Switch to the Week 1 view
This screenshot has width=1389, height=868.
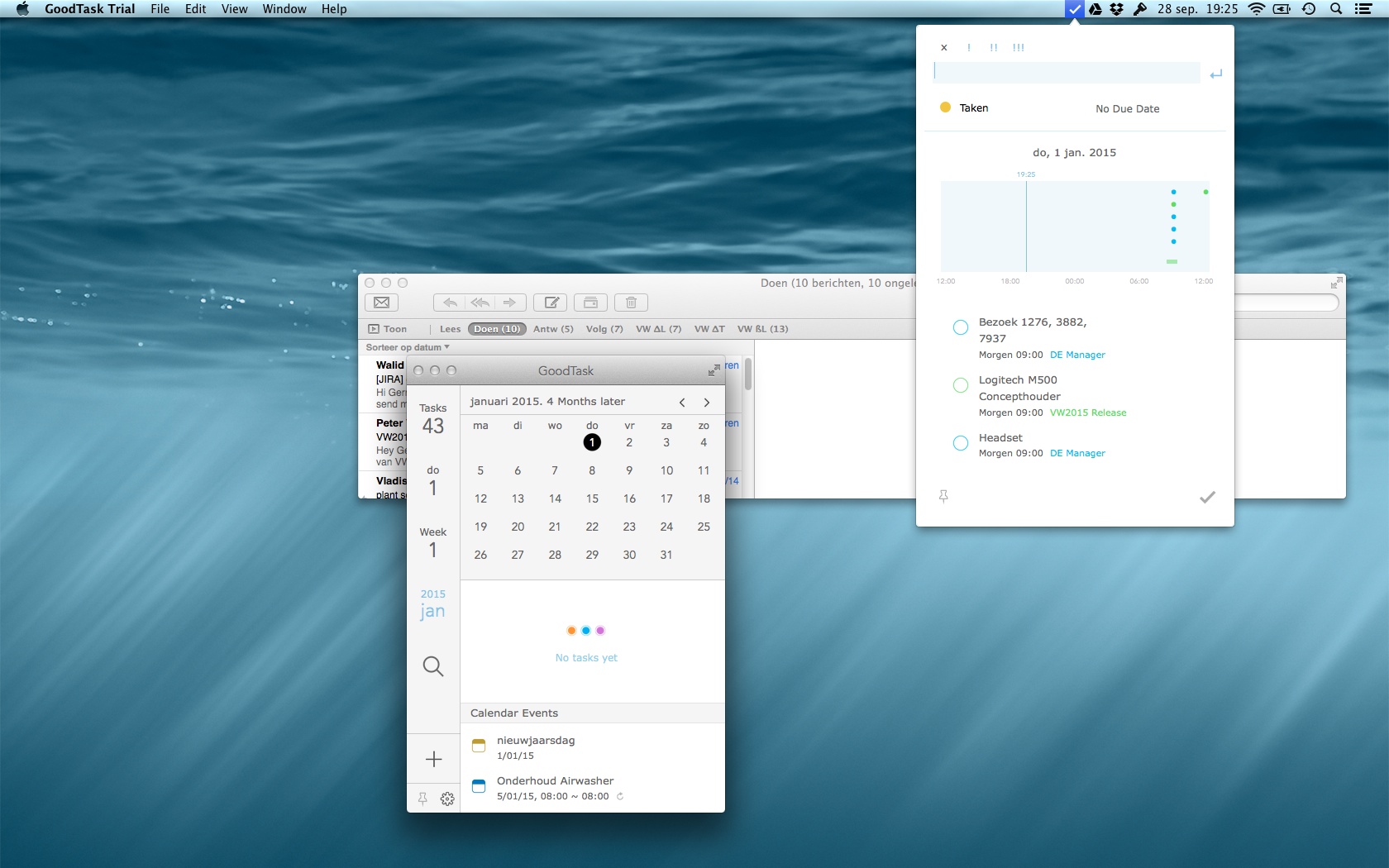433,543
